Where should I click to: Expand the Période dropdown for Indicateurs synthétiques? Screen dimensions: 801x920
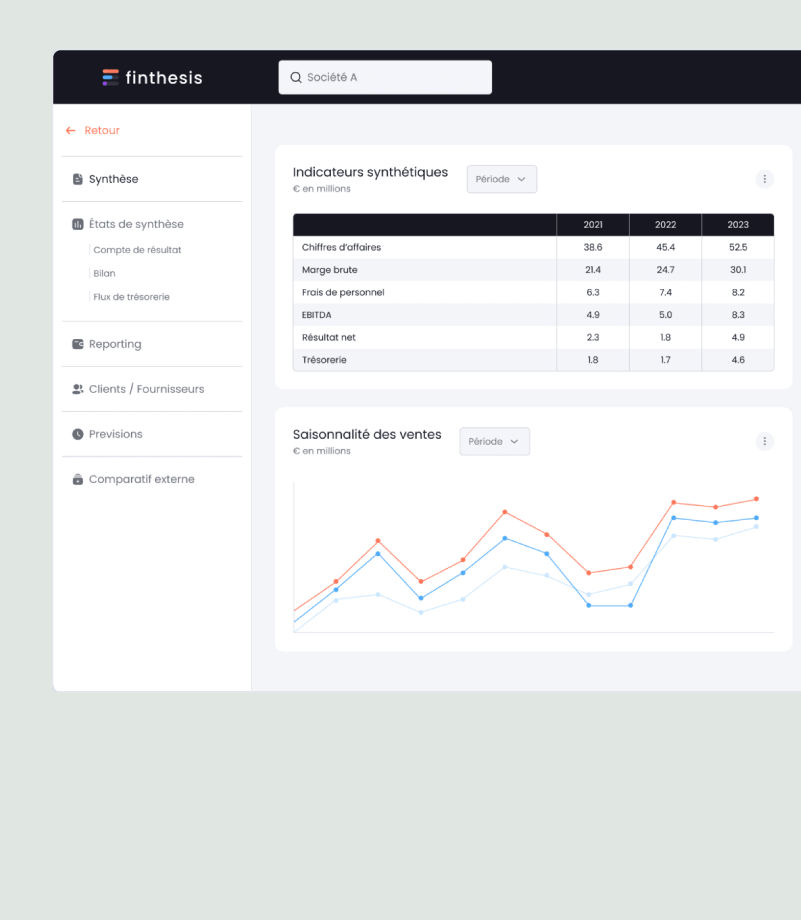tap(502, 179)
